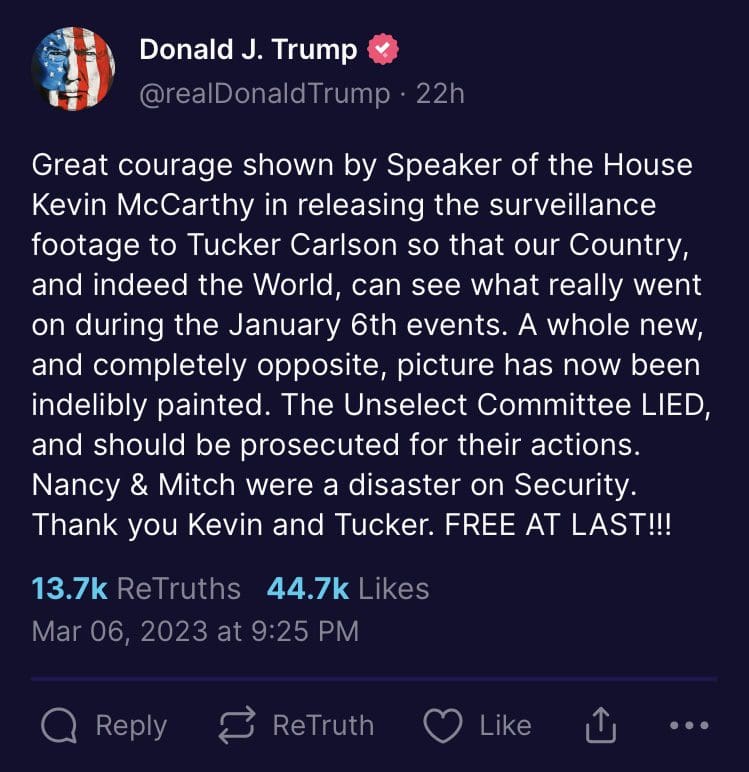
Task: Click the 22h post timestamp
Action: click(x=441, y=94)
